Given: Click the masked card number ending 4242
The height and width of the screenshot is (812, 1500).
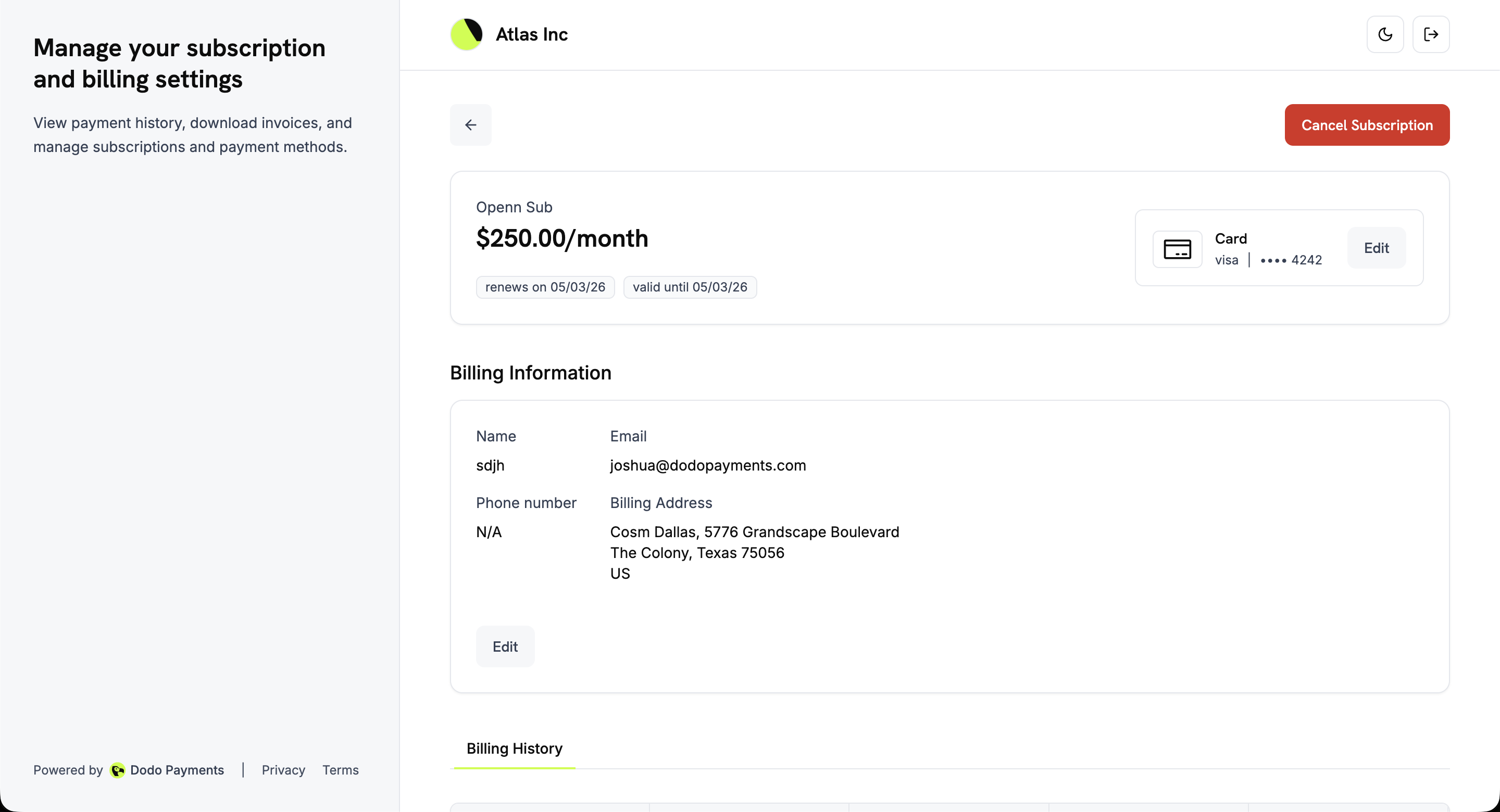Looking at the screenshot, I should click(1292, 260).
